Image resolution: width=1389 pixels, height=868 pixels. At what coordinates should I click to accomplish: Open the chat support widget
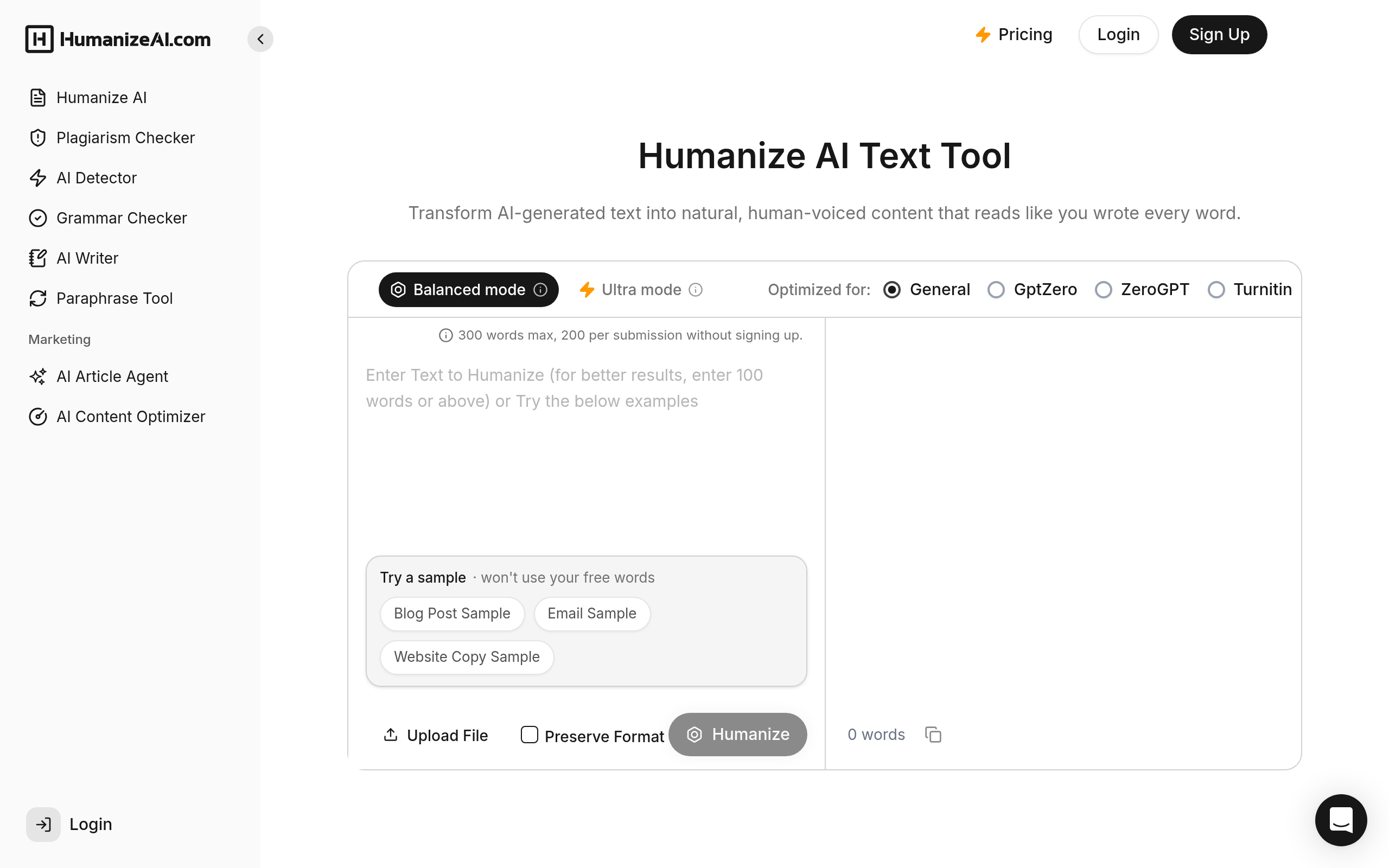[1341, 820]
